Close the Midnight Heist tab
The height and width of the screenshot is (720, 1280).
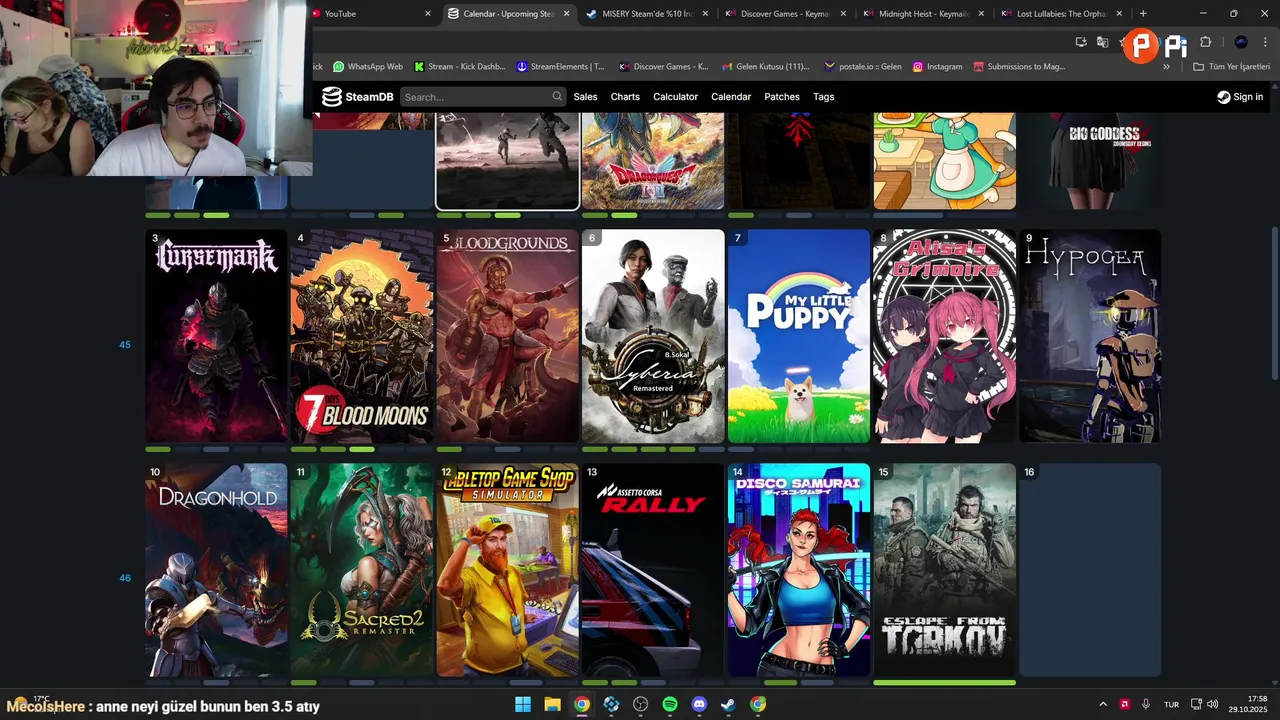[981, 13]
